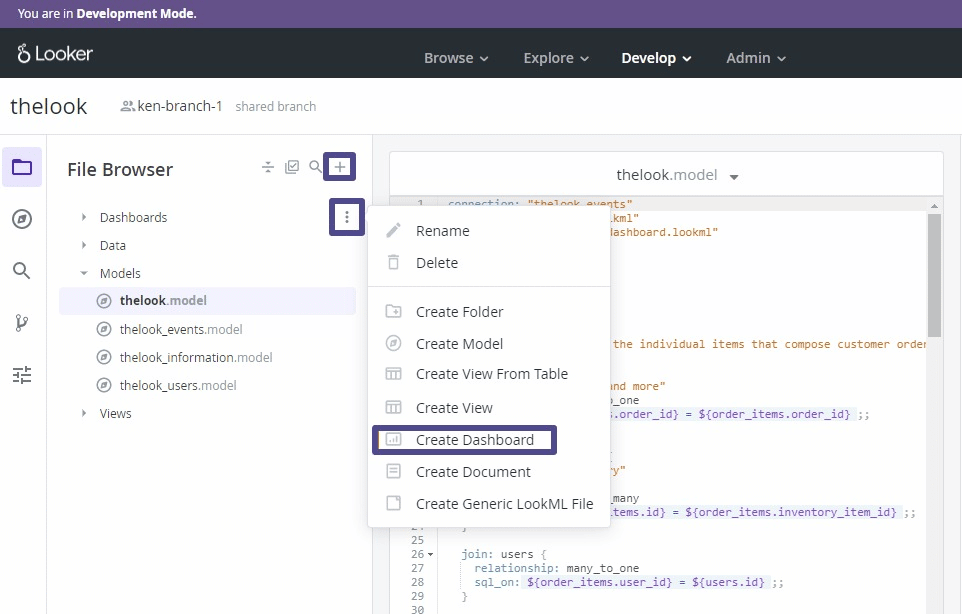
Task: Click the 'shared branch' label
Action: click(x=275, y=107)
